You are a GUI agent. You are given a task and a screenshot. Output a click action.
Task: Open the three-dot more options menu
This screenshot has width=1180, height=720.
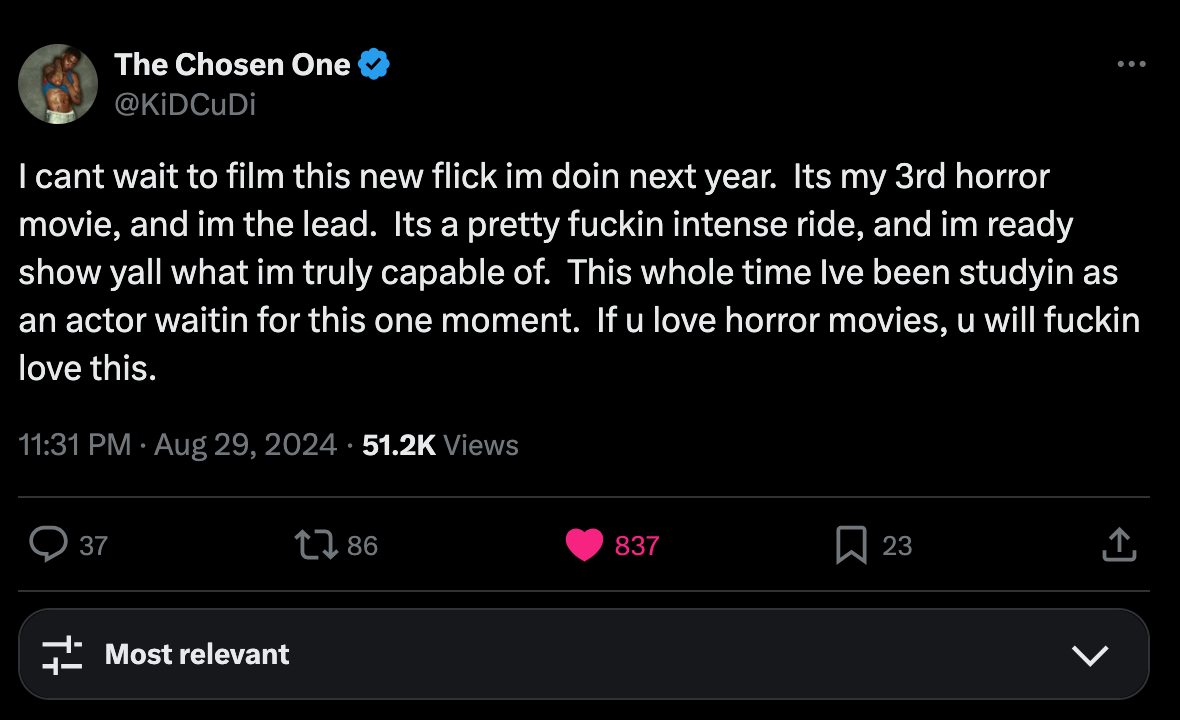point(1131,65)
